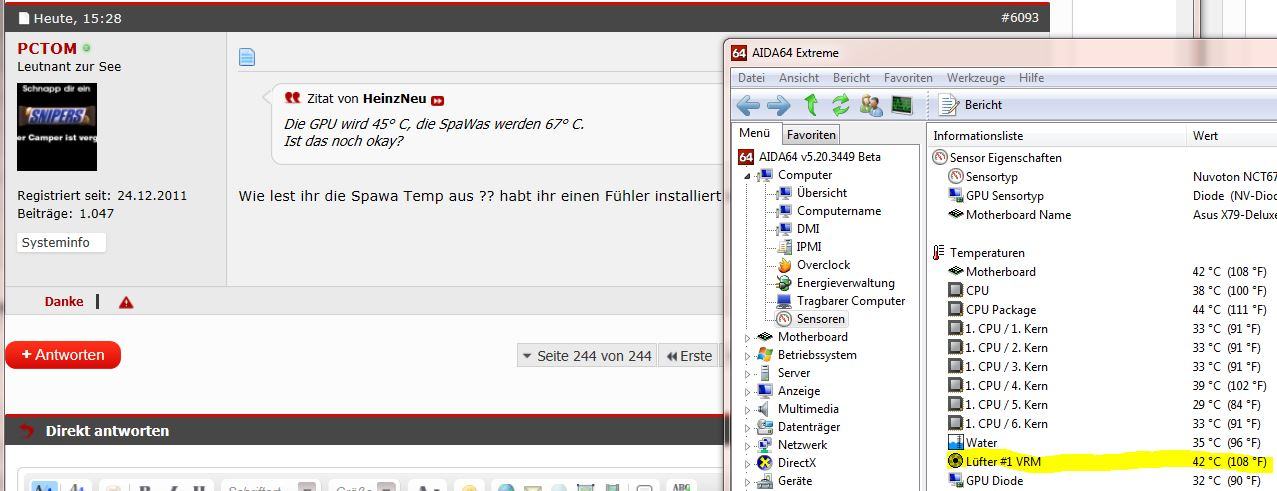Image resolution: width=1277 pixels, height=491 pixels.
Task: Open PCTOM user profile link
Action: pyautogui.click(x=47, y=48)
